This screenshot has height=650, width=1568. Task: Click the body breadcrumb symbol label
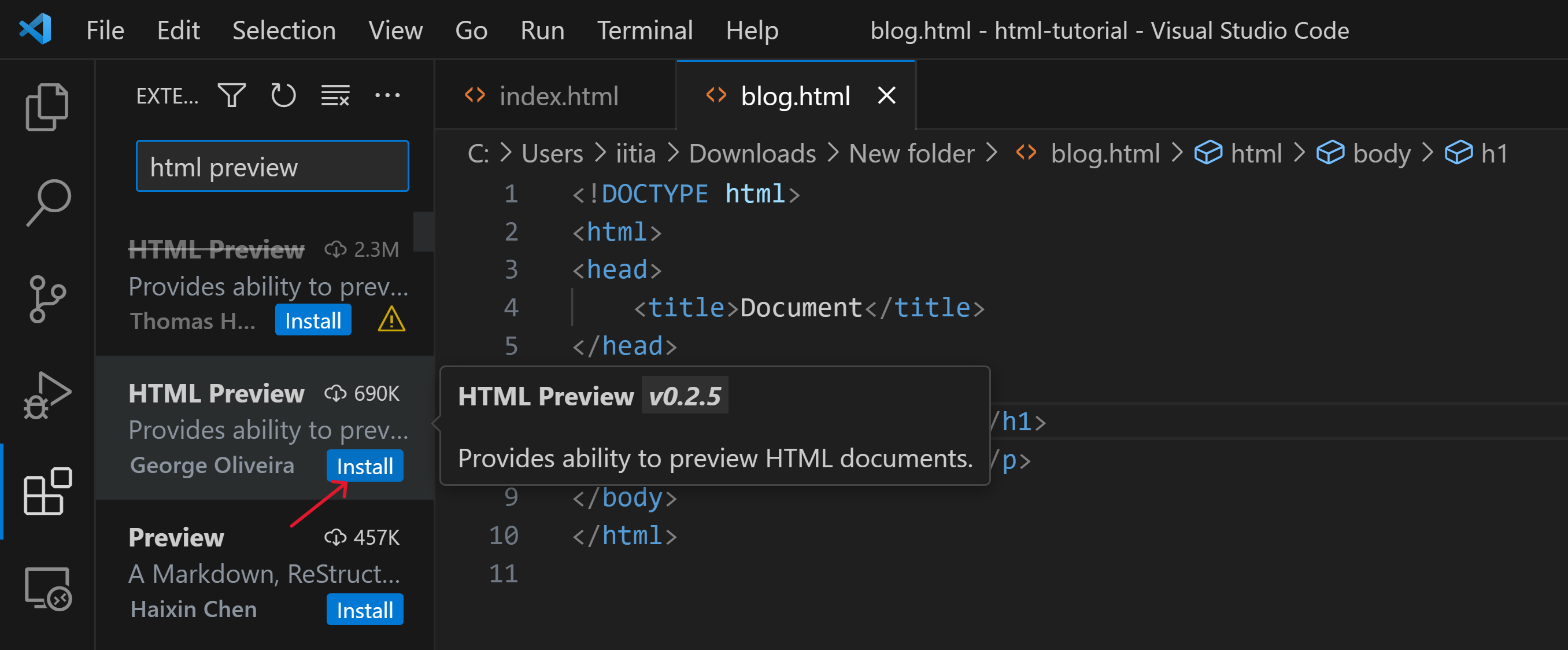[x=1381, y=153]
